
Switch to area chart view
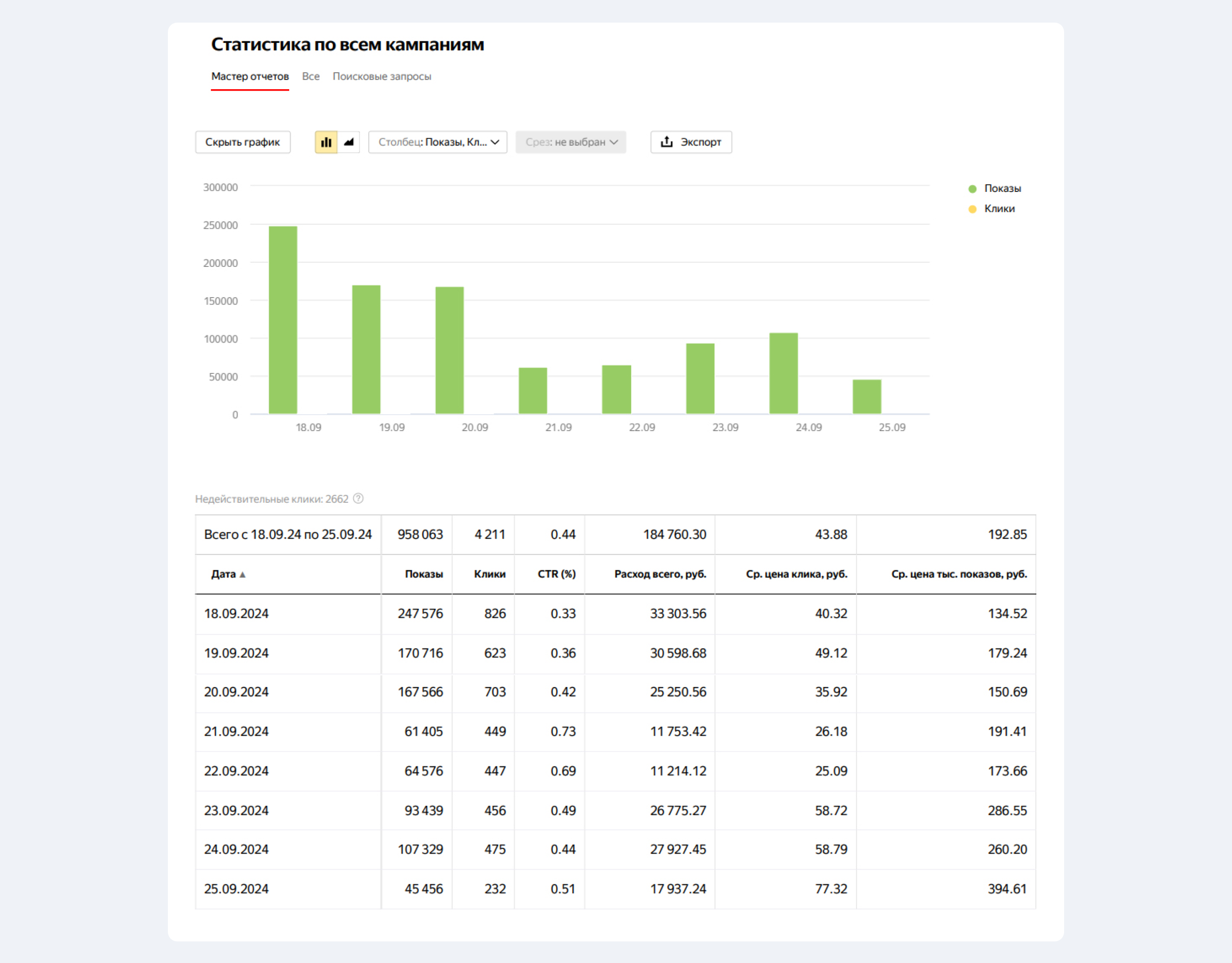tap(349, 142)
